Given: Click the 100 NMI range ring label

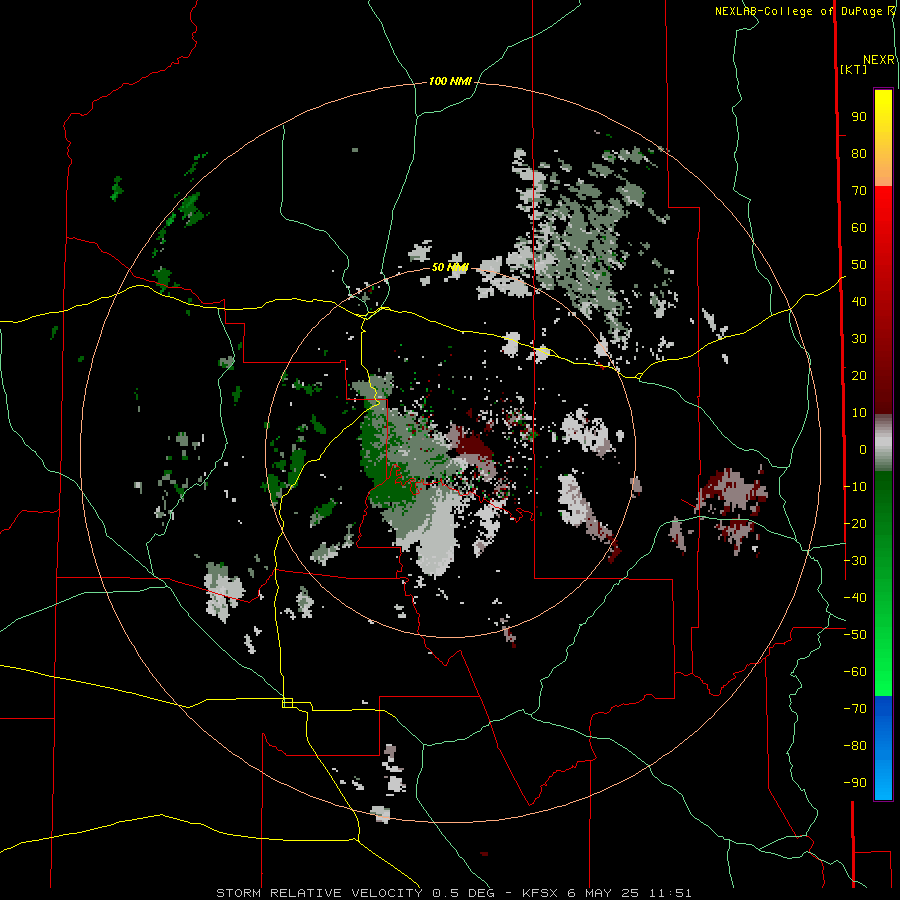Looking at the screenshot, I should click(450, 81).
